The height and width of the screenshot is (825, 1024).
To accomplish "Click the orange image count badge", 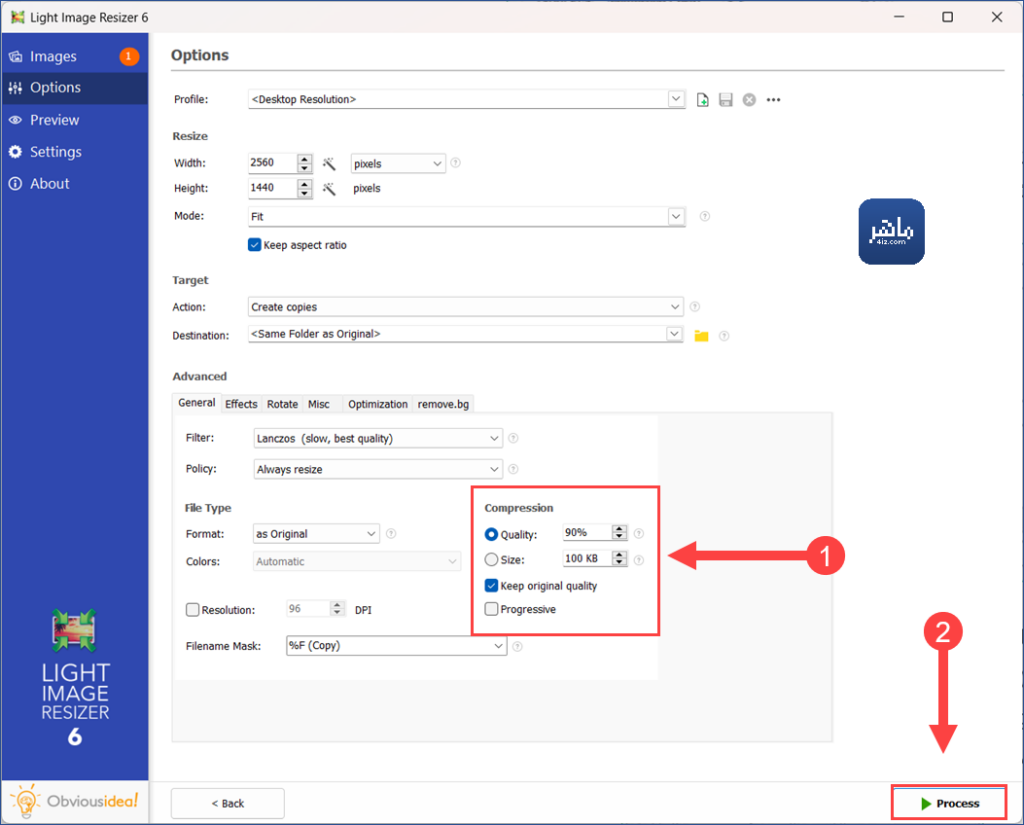I will (x=129, y=56).
